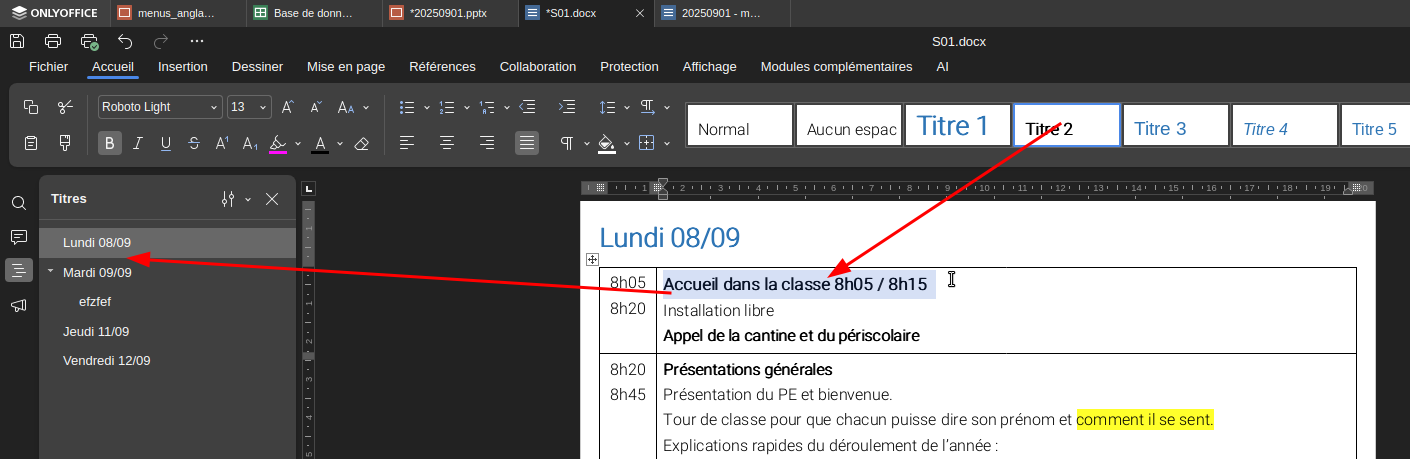1410x459 pixels.
Task: Switch to the Dessiner tab
Action: (257, 67)
